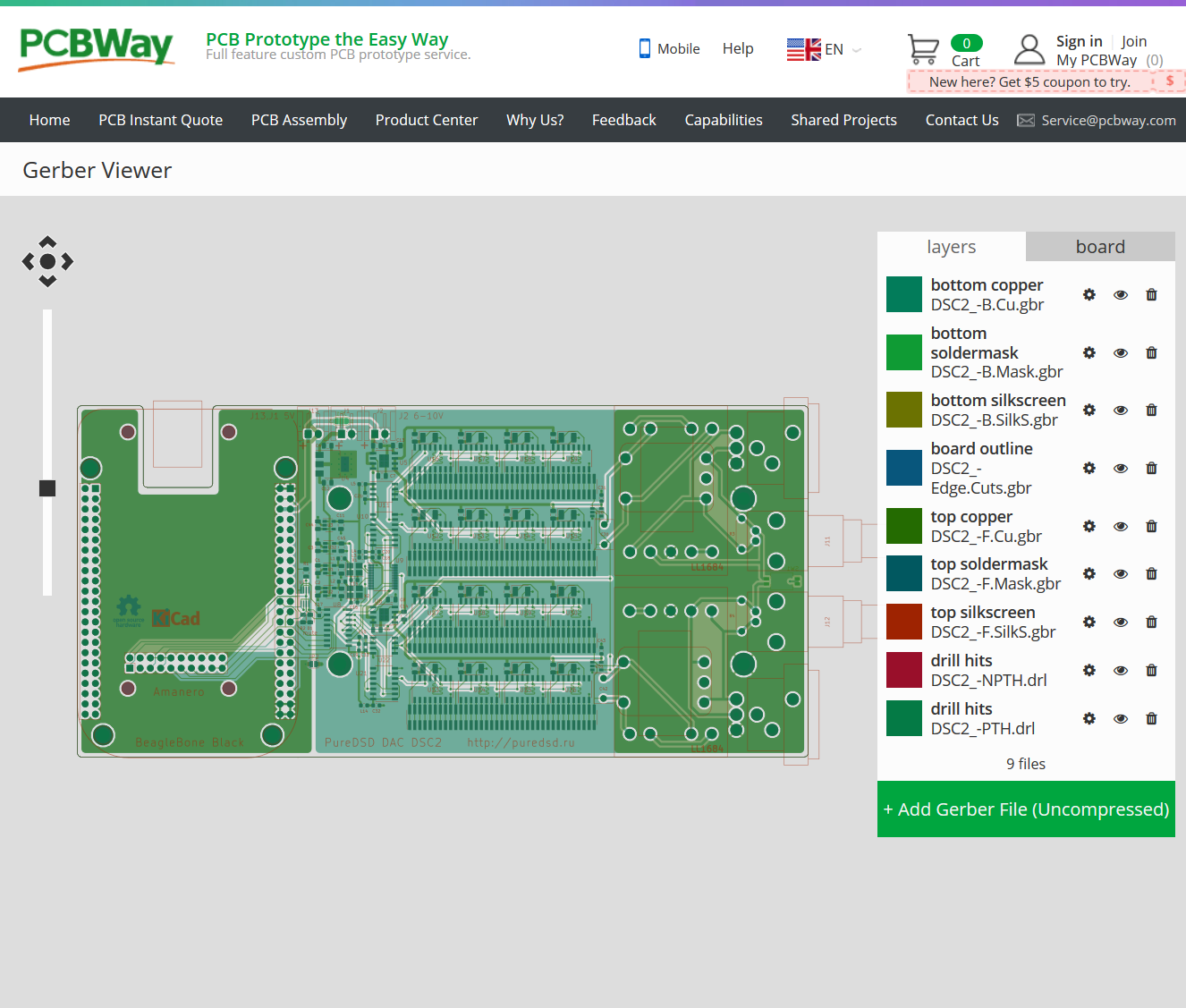Open settings gear for bottom soldermask layer
The height and width of the screenshot is (1008, 1186).
(1089, 352)
